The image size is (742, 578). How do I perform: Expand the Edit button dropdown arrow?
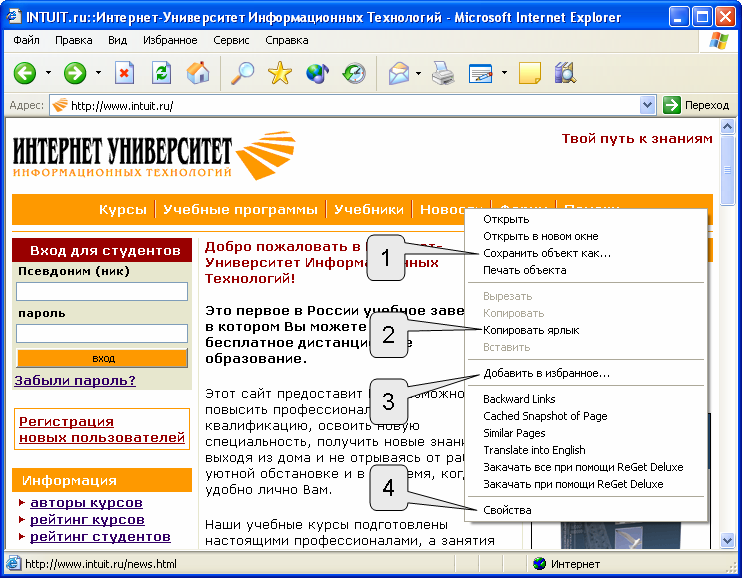pyautogui.click(x=504, y=73)
